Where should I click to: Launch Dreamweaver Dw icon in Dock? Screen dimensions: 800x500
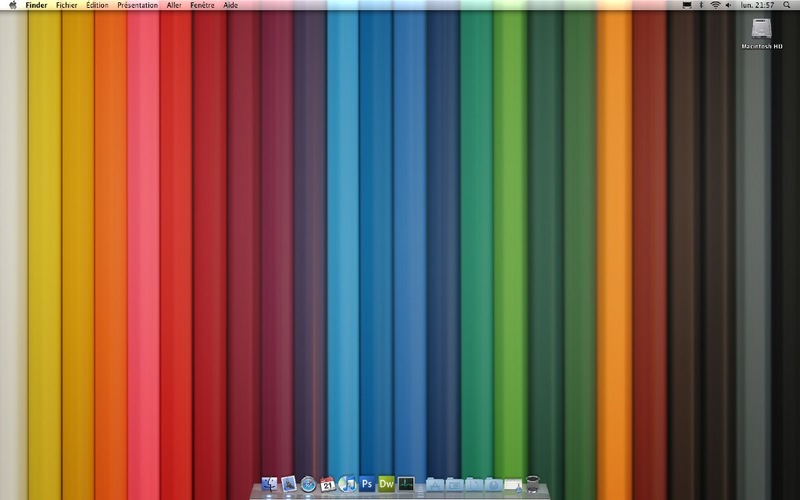click(x=386, y=484)
